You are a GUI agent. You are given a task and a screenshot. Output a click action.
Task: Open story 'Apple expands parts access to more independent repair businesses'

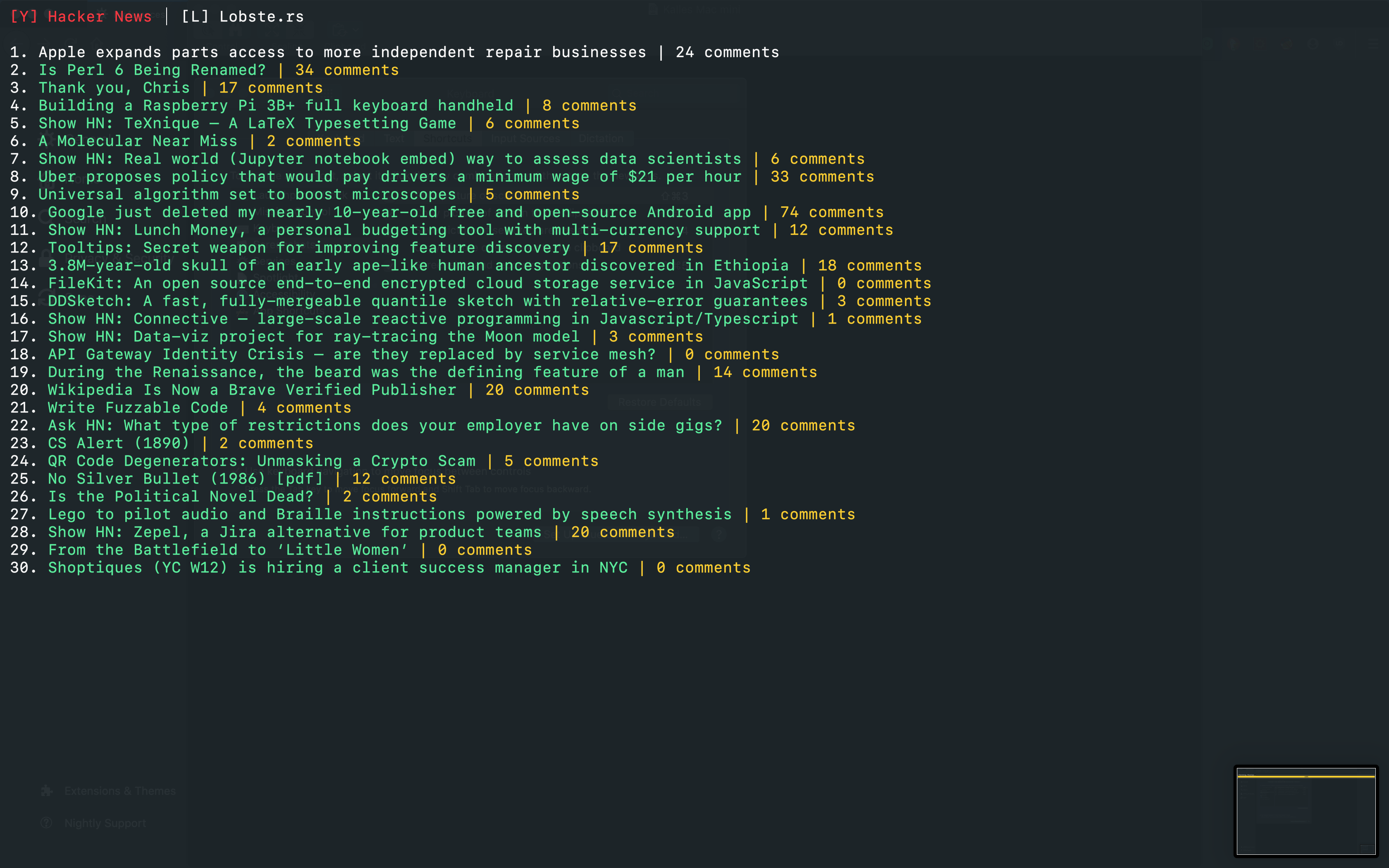tap(343, 52)
